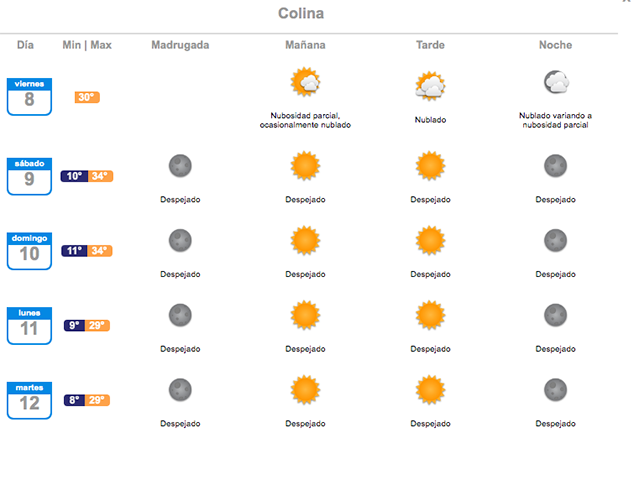Click the domingo 10 calendar icon
This screenshot has height=480, width=639.
29,251
